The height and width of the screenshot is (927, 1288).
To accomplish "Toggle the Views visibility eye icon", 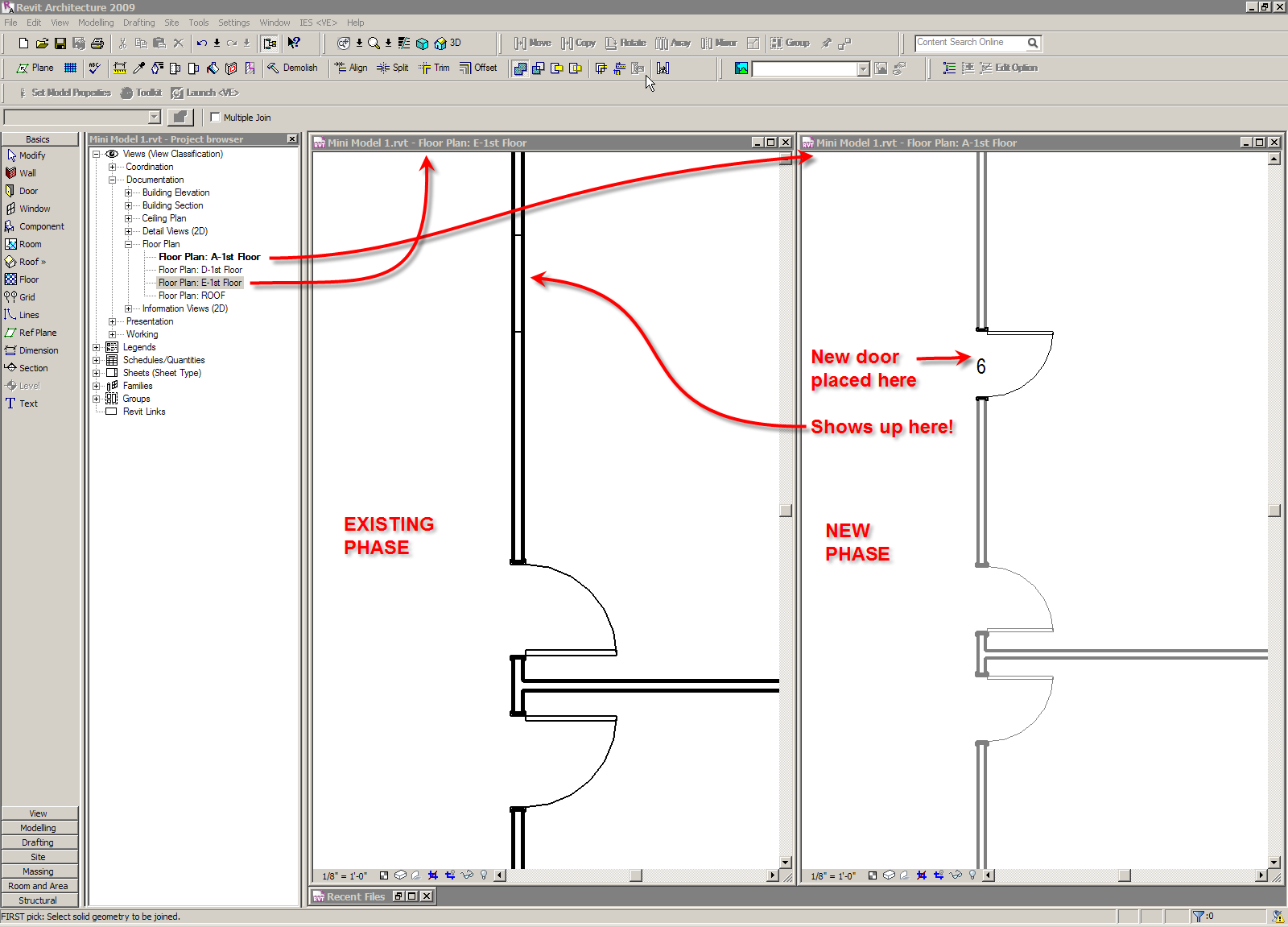I will 112,154.
